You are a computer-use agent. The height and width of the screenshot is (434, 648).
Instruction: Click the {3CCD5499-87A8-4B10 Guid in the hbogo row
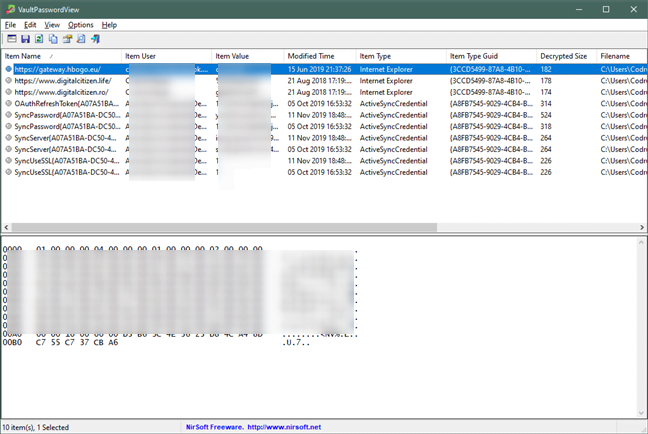[x=490, y=69]
